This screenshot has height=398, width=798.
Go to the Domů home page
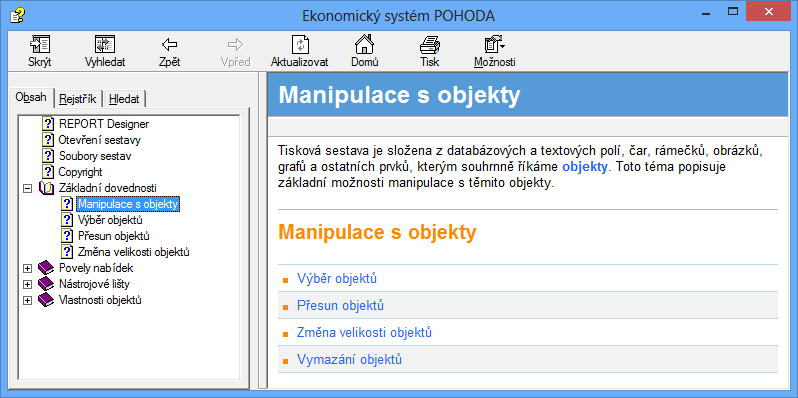tap(364, 51)
